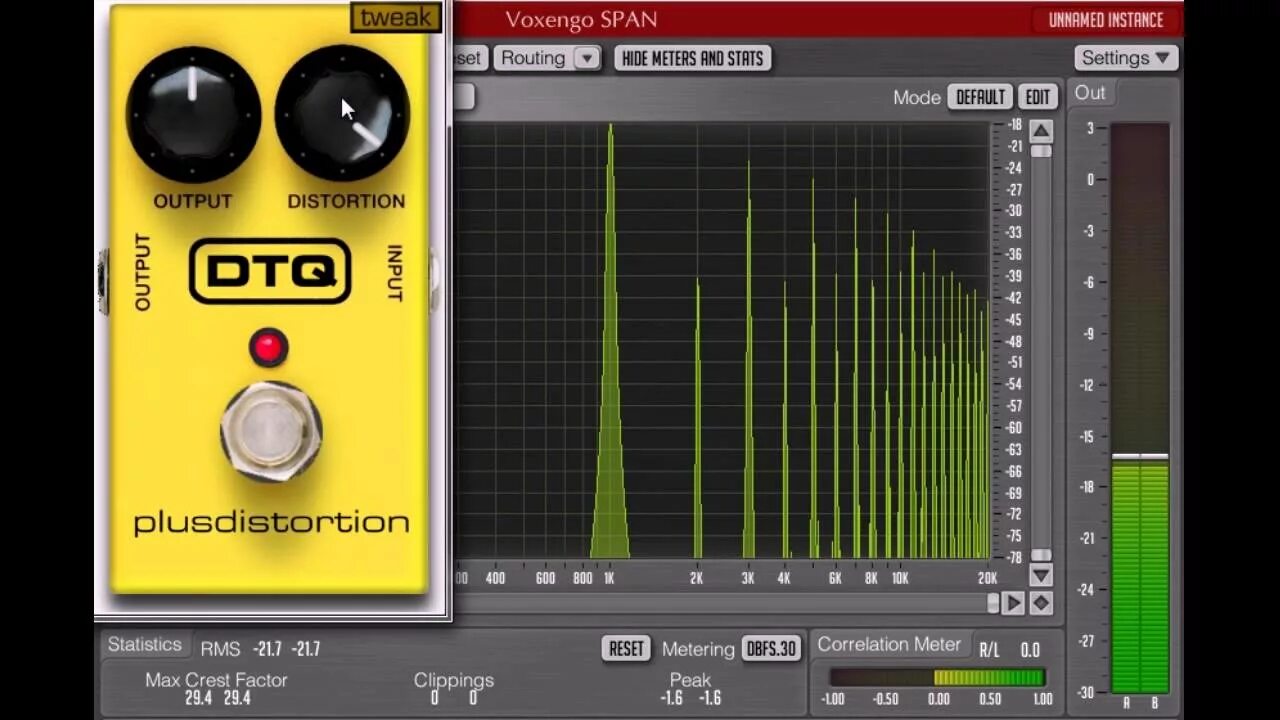This screenshot has width=1280, height=720.
Task: Open the DBFS.30 metering selector
Action: 771,649
